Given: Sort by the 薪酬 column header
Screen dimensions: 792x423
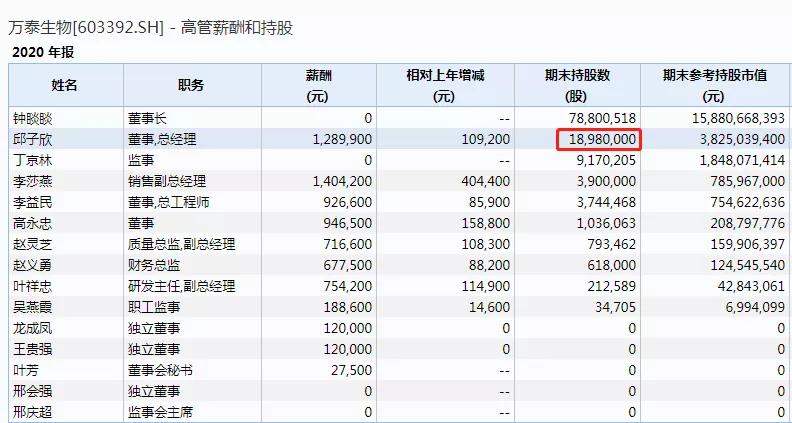Looking at the screenshot, I should [x=319, y=85].
